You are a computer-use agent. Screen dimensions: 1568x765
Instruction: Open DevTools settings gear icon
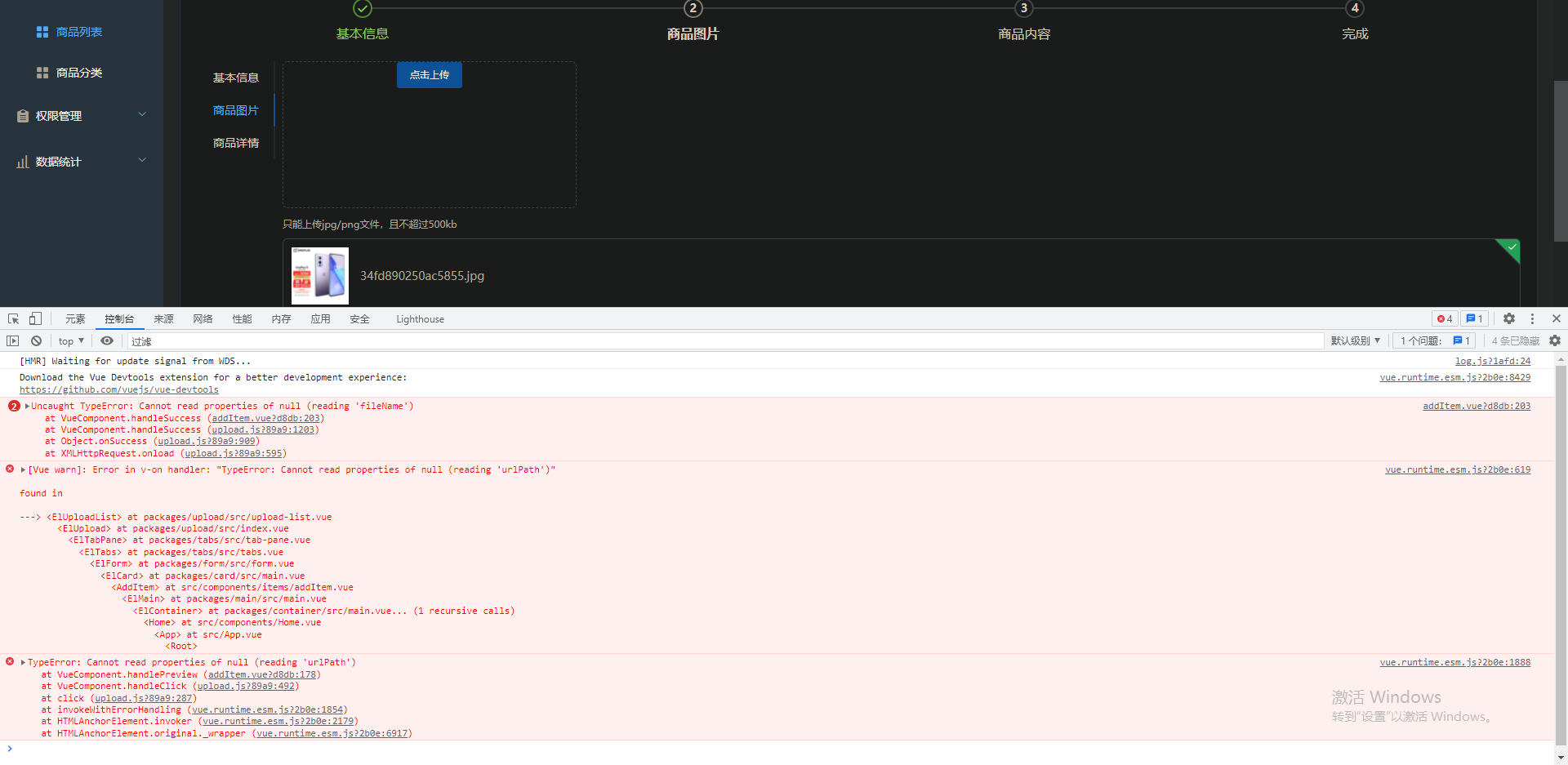[x=1508, y=318]
